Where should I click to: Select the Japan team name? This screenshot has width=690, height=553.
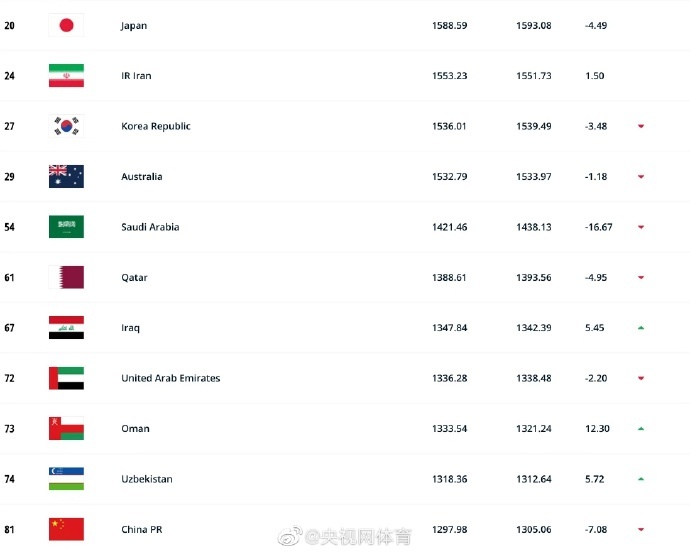pos(133,26)
